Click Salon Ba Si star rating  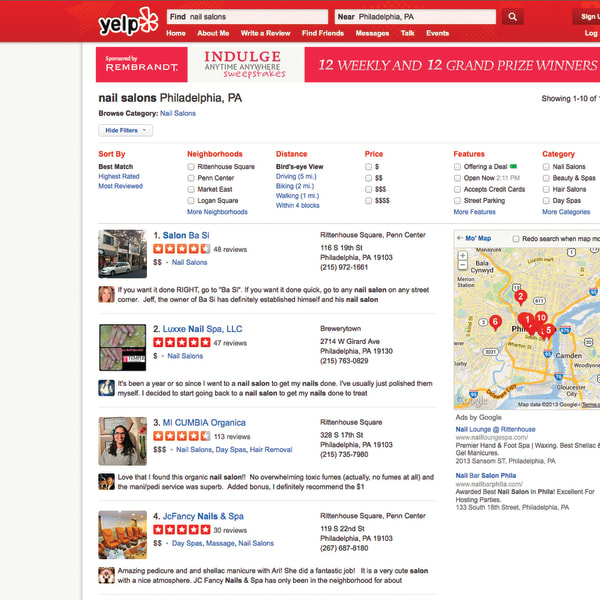[182, 249]
